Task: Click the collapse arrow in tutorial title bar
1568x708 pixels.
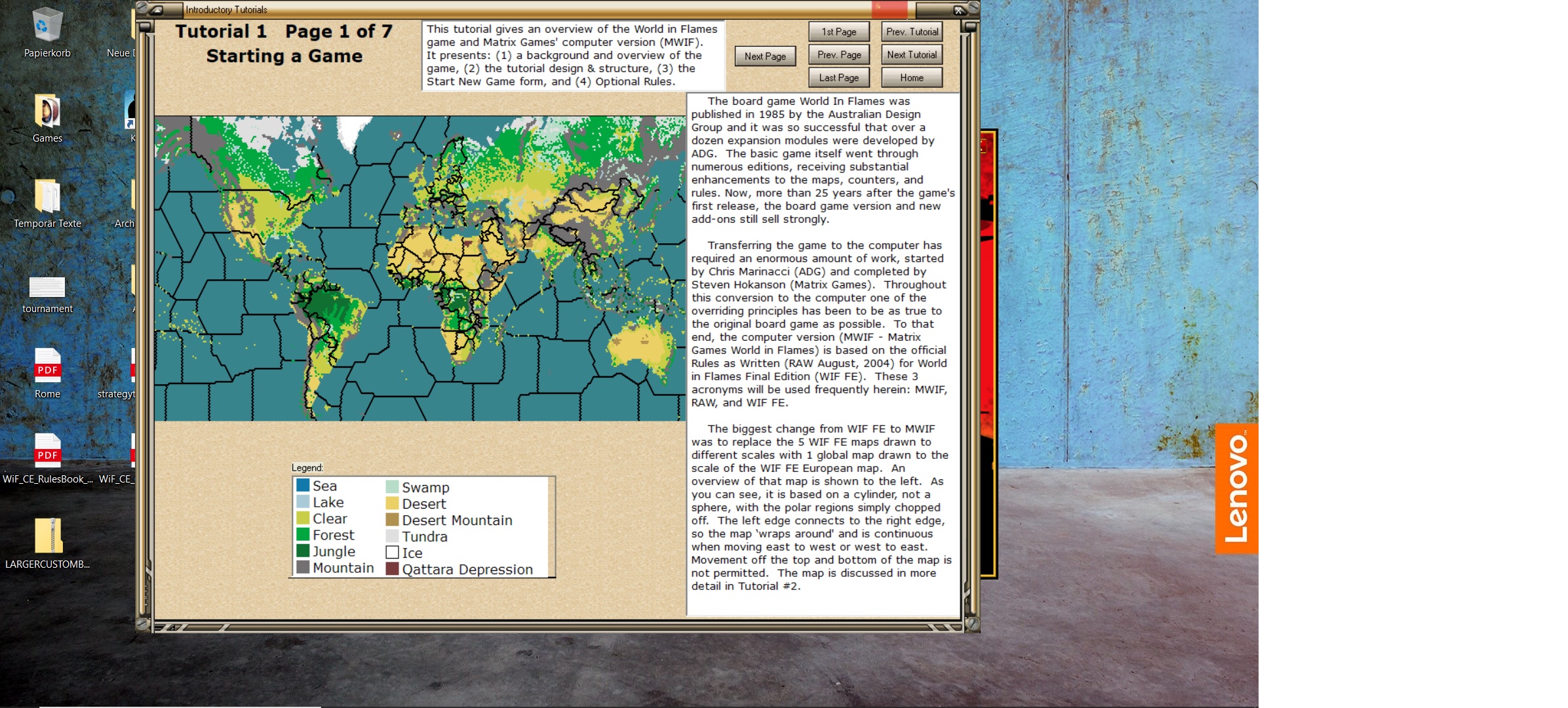Action: [156, 10]
